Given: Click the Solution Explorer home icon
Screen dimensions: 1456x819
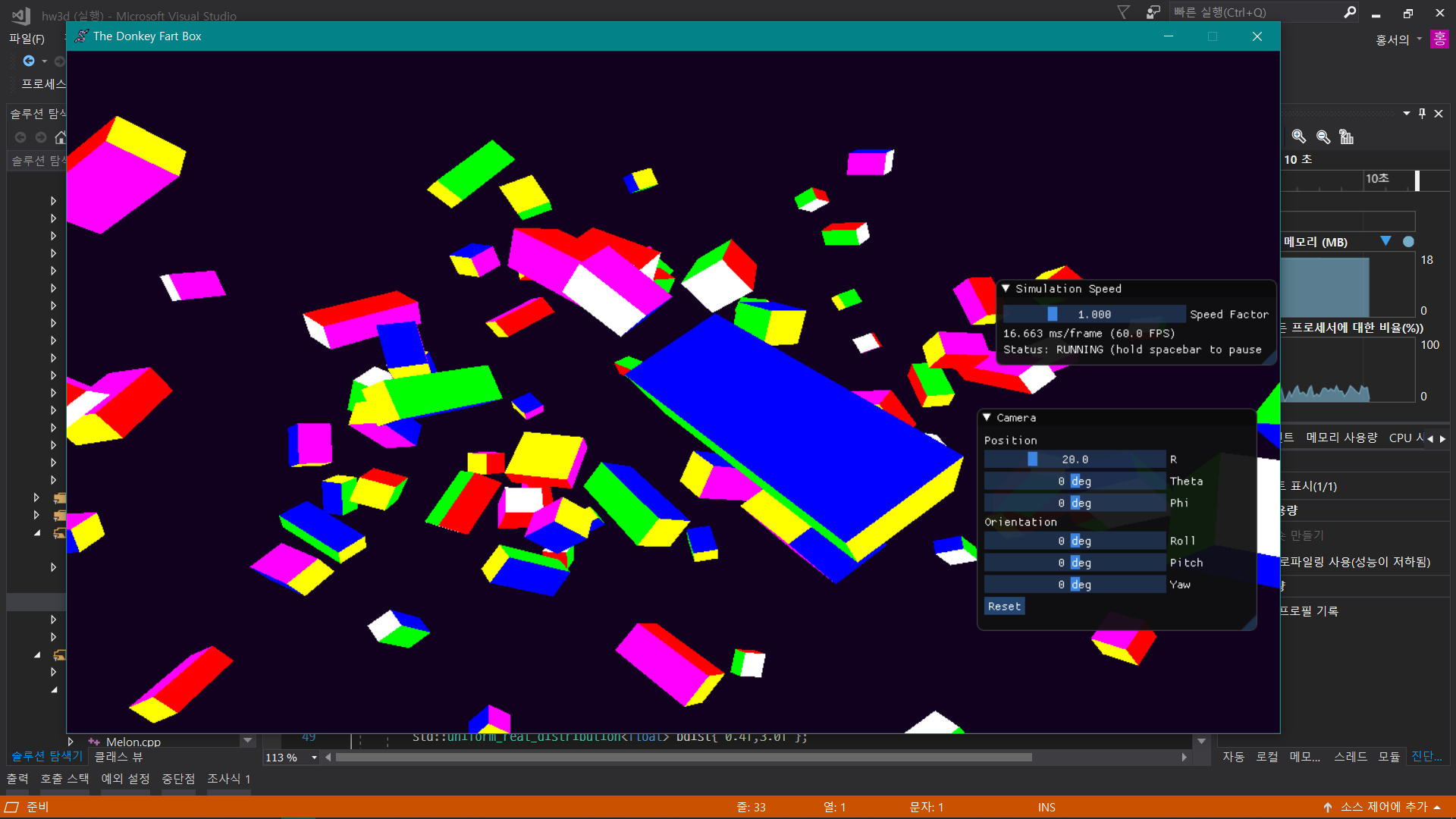Looking at the screenshot, I should pos(61,137).
